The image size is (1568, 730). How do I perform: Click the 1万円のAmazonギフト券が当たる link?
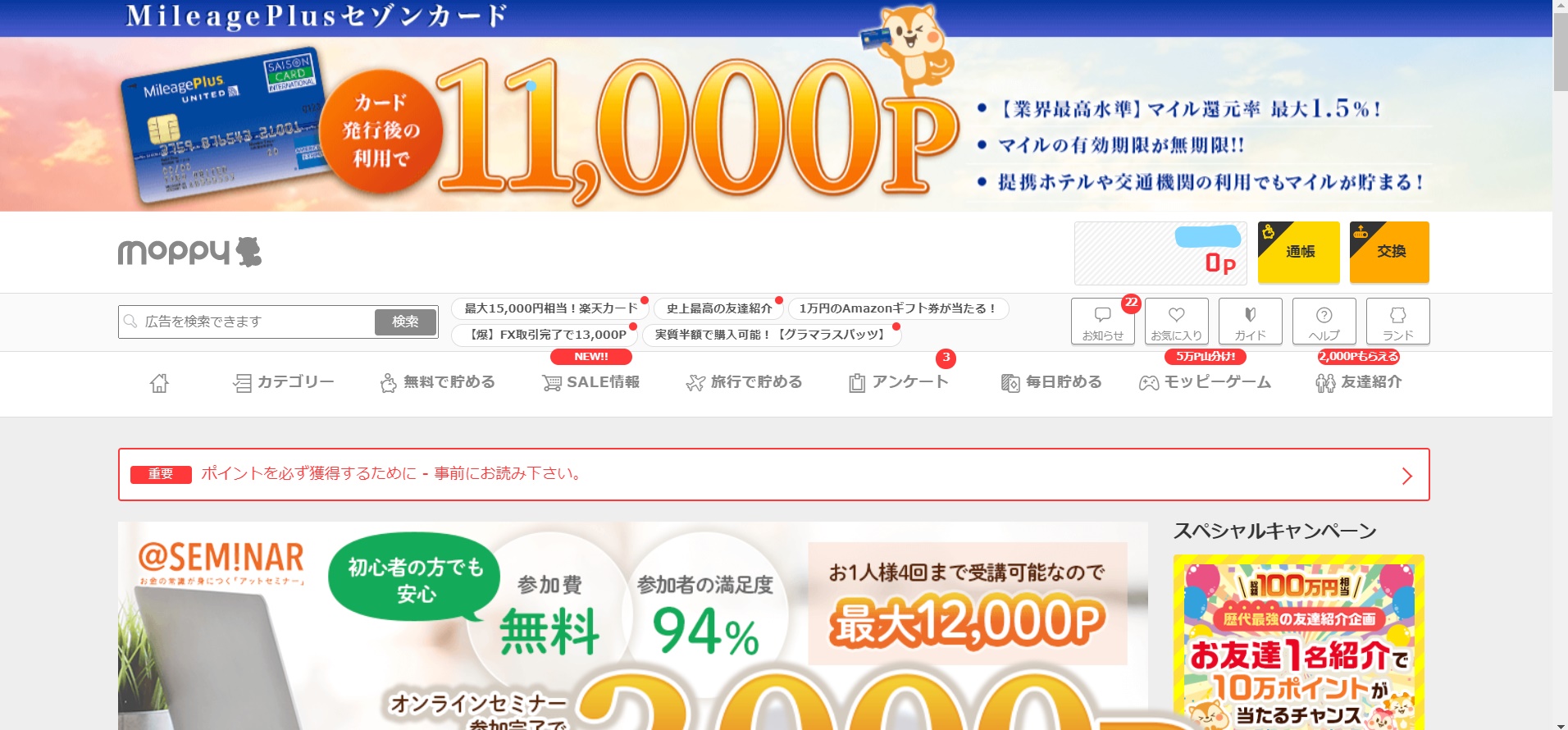click(x=898, y=308)
